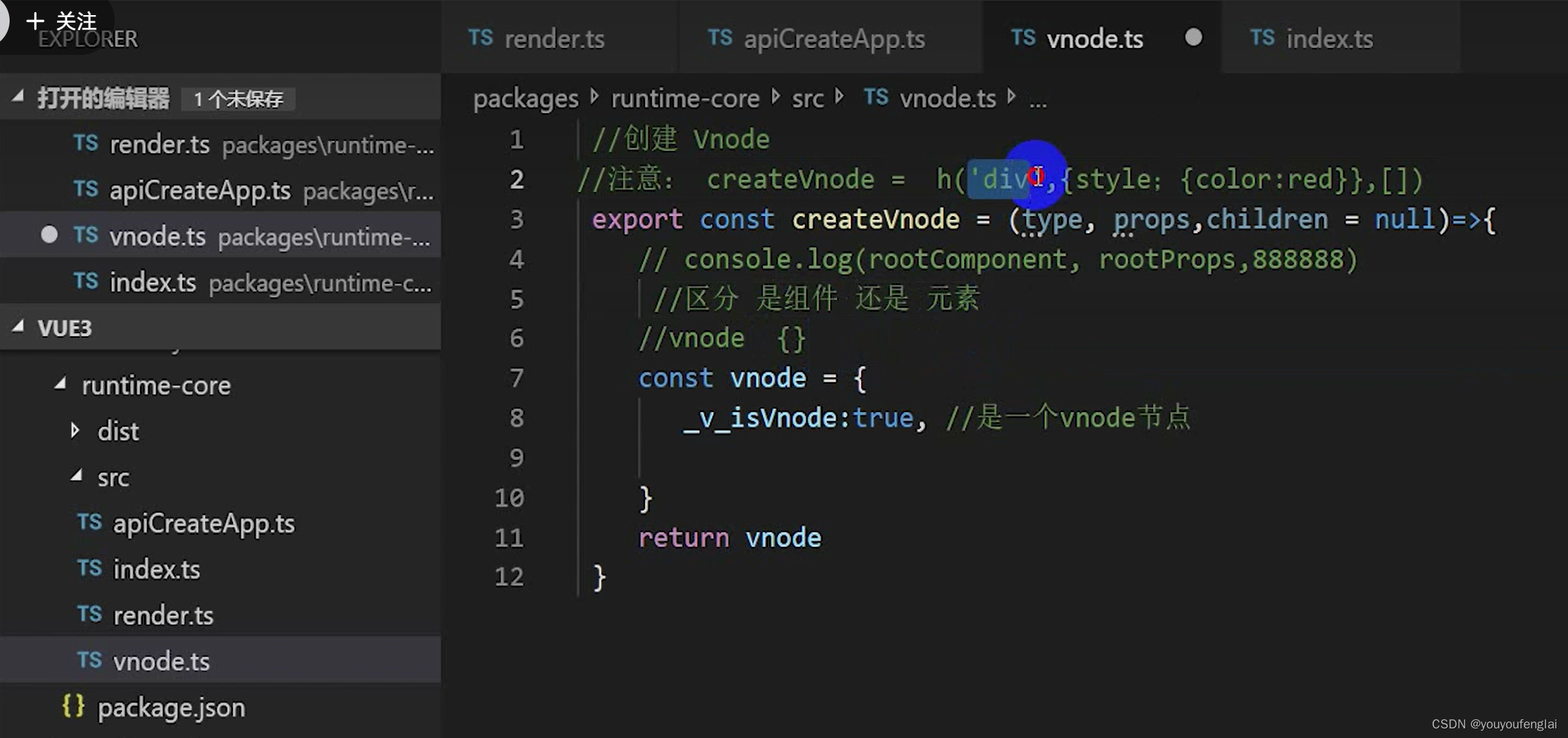The width and height of the screenshot is (1568, 738).
Task: Click 'return' keyword on line 11
Action: click(684, 538)
